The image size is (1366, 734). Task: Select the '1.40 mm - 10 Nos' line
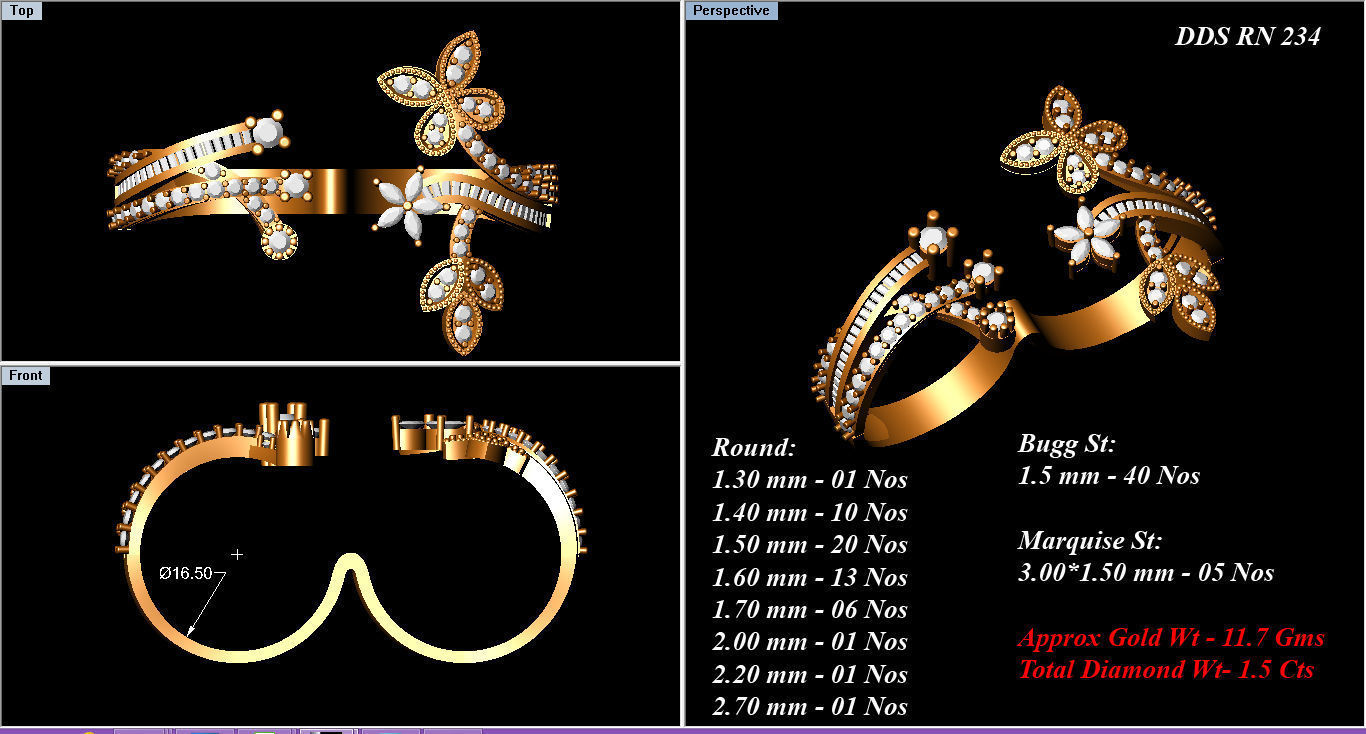(x=810, y=512)
